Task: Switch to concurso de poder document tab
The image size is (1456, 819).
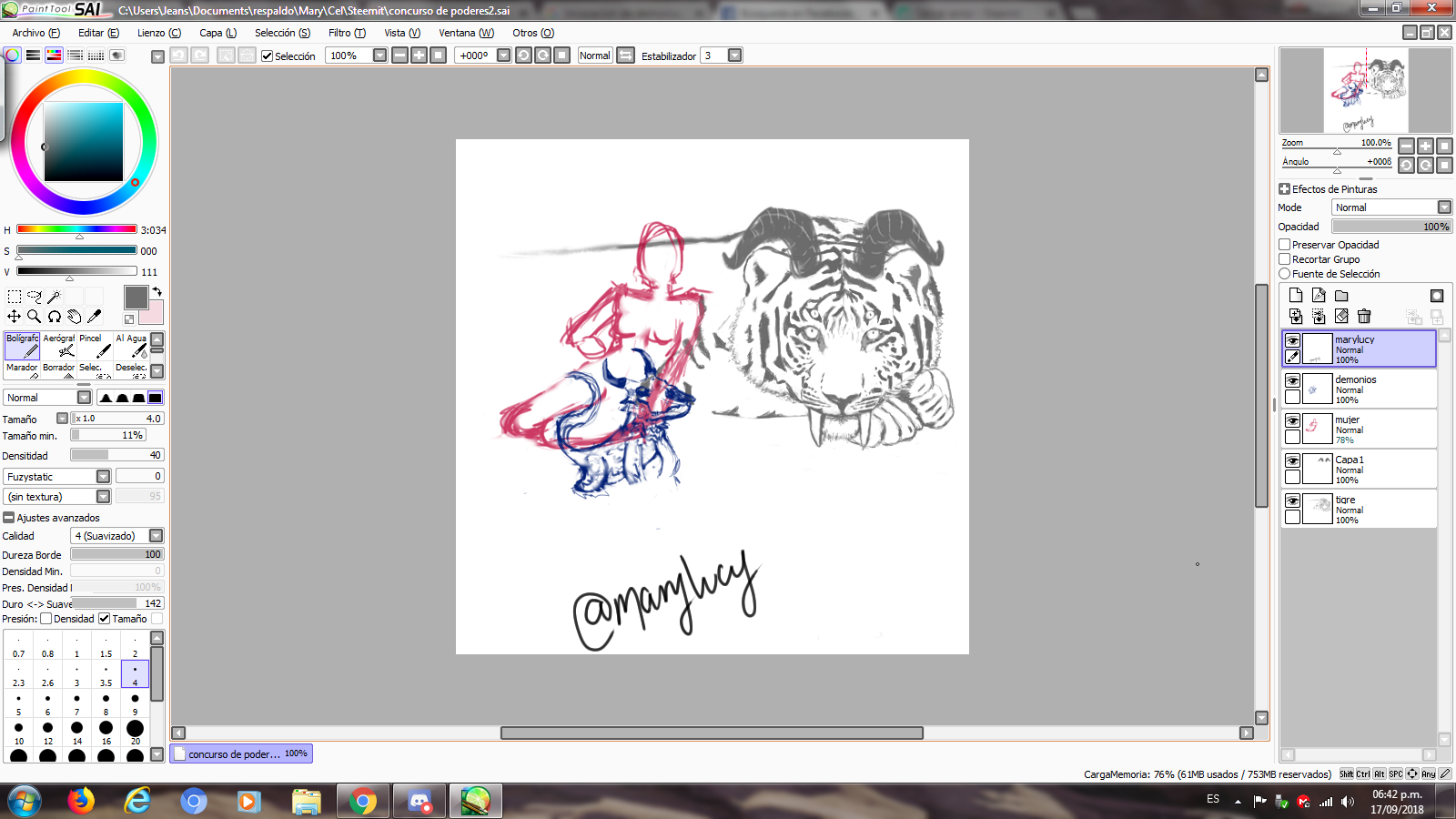Action: tap(241, 753)
